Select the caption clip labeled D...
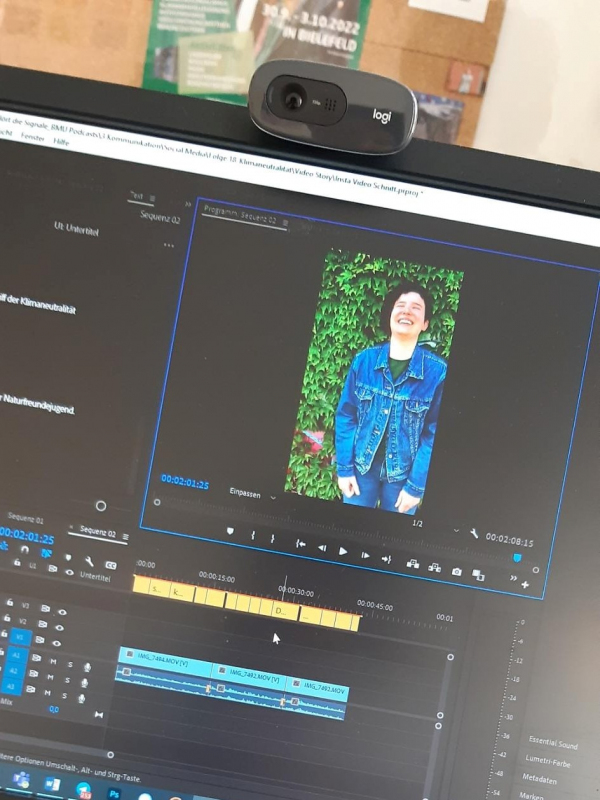 pyautogui.click(x=286, y=611)
